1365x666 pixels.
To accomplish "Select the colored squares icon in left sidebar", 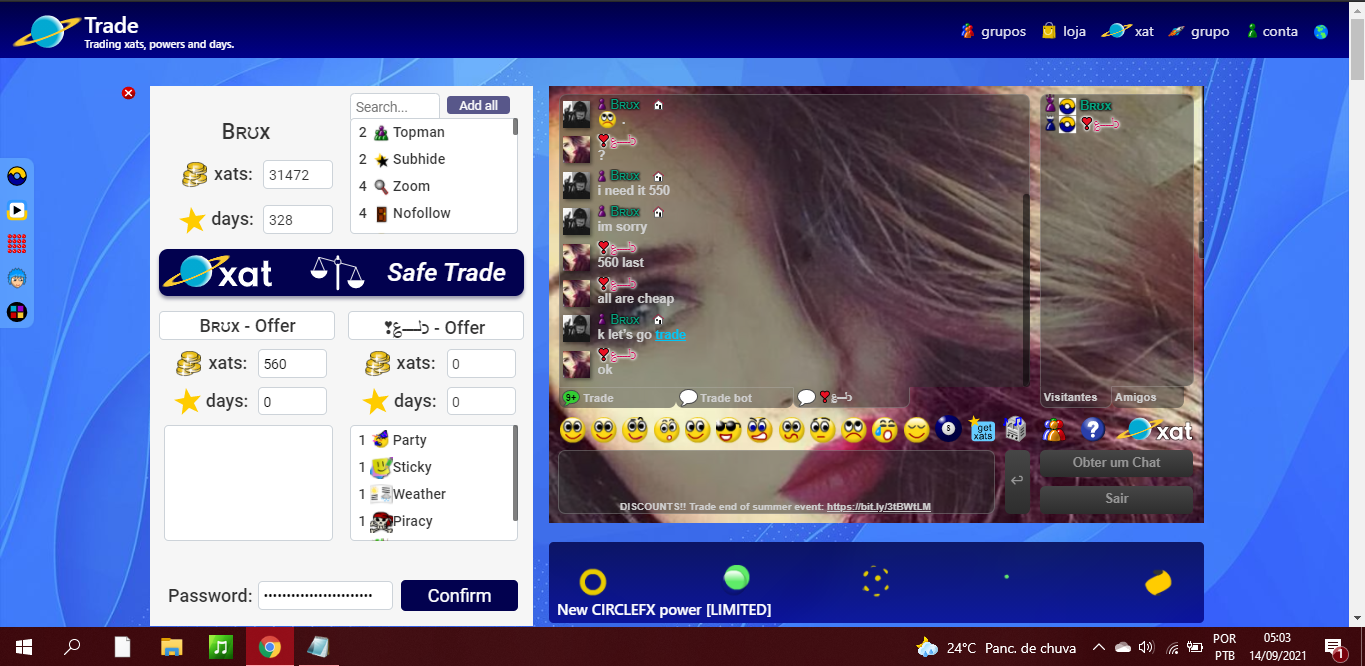I will click(x=17, y=311).
